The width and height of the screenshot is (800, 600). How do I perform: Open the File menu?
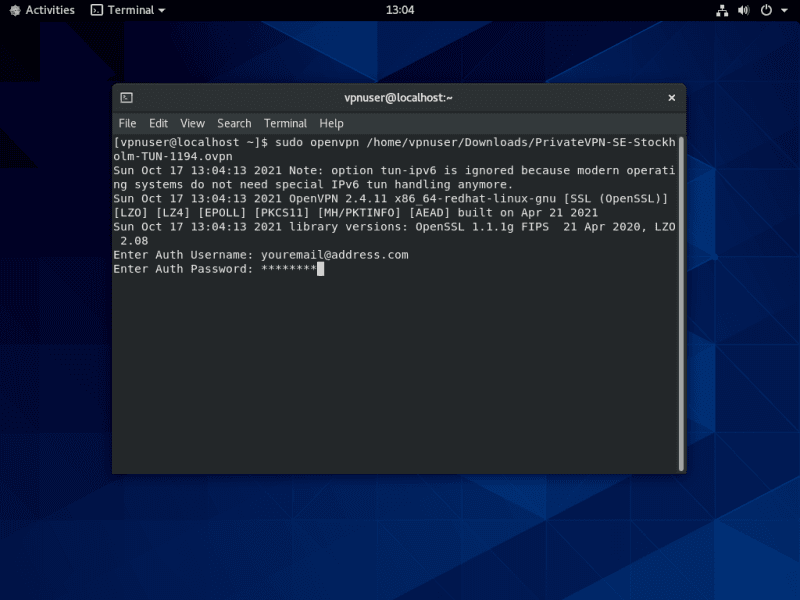[x=127, y=123]
